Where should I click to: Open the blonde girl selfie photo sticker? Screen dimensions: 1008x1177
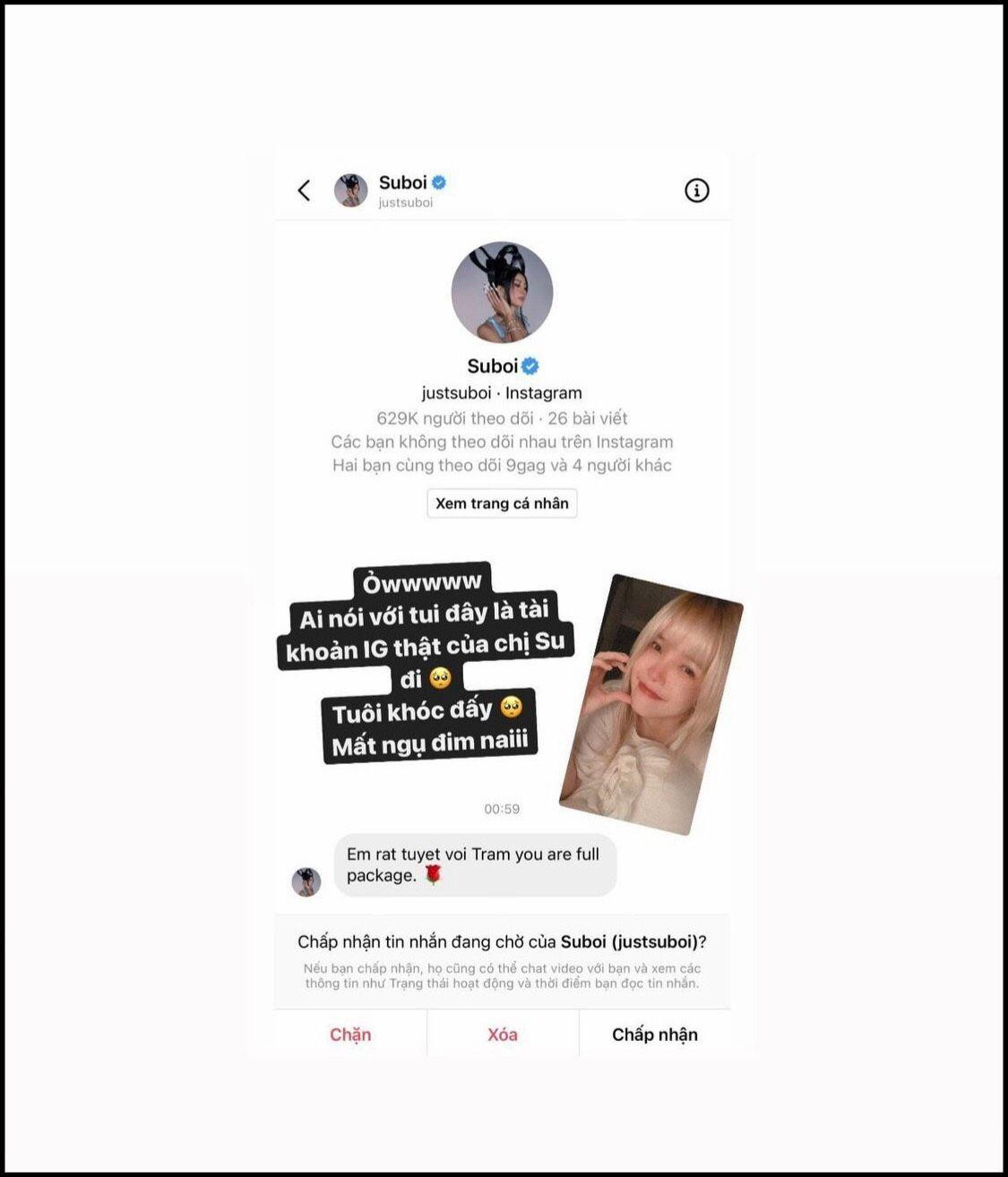pos(651,704)
